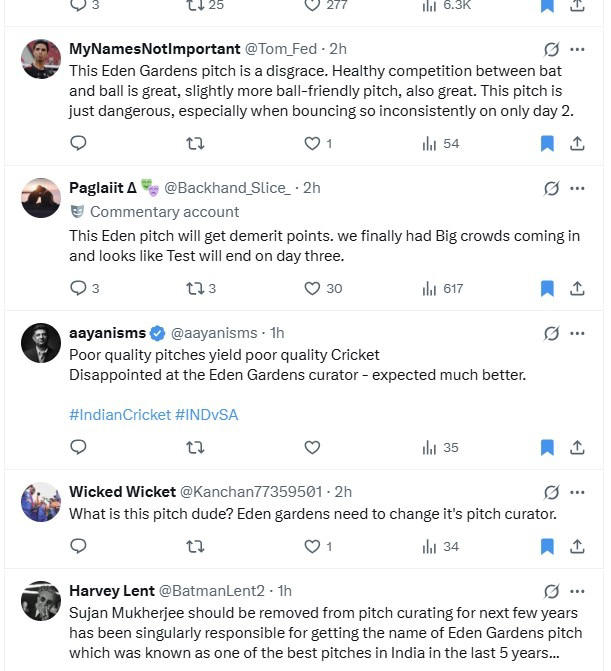Visit Wicked Wicket profile via display name
Viewport: 611px width, 671px height.
(x=122, y=492)
